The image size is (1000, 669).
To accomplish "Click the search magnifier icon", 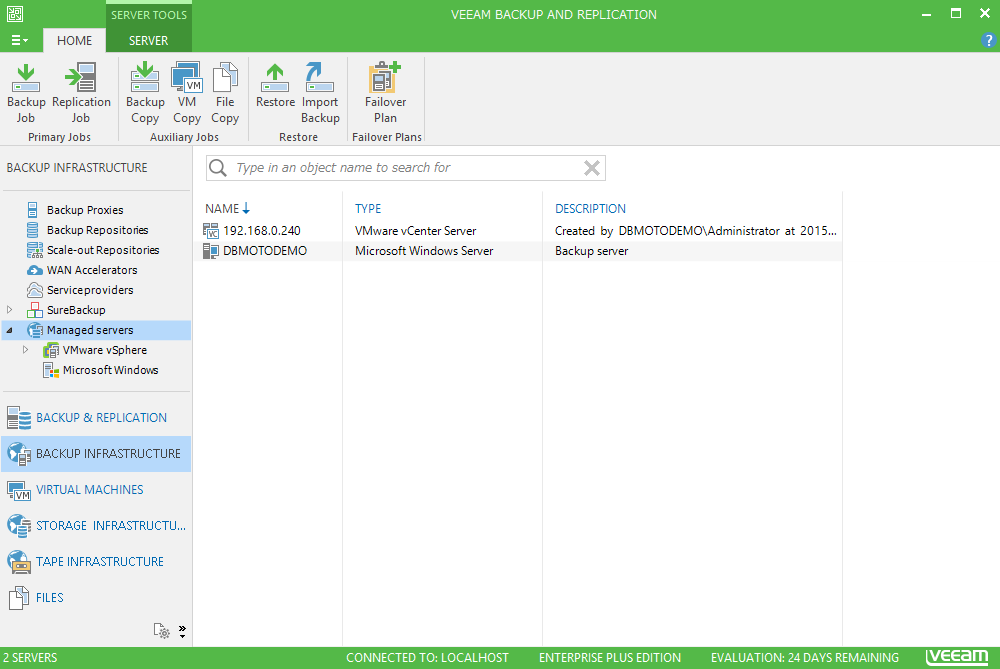I will pyautogui.click(x=217, y=168).
